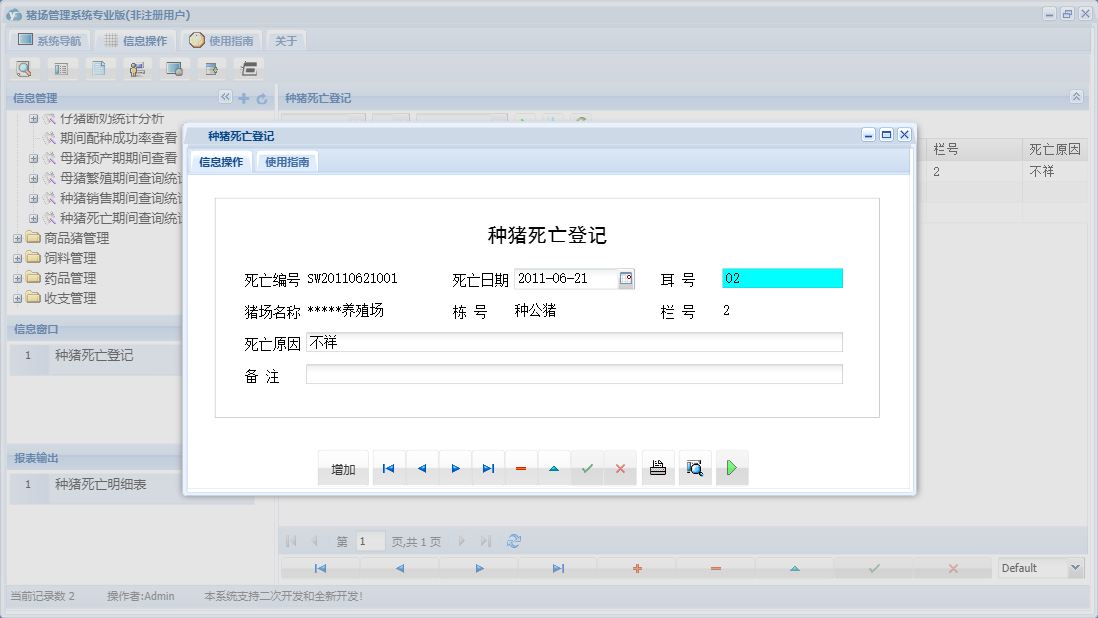Confirm with green checkmark in dialog
This screenshot has height=618, width=1098.
click(x=587, y=468)
